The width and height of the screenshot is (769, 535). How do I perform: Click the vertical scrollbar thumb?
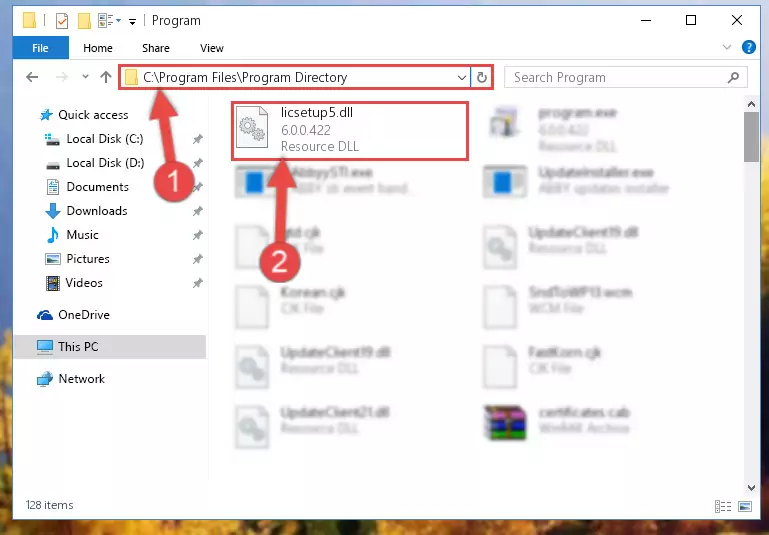(x=751, y=137)
